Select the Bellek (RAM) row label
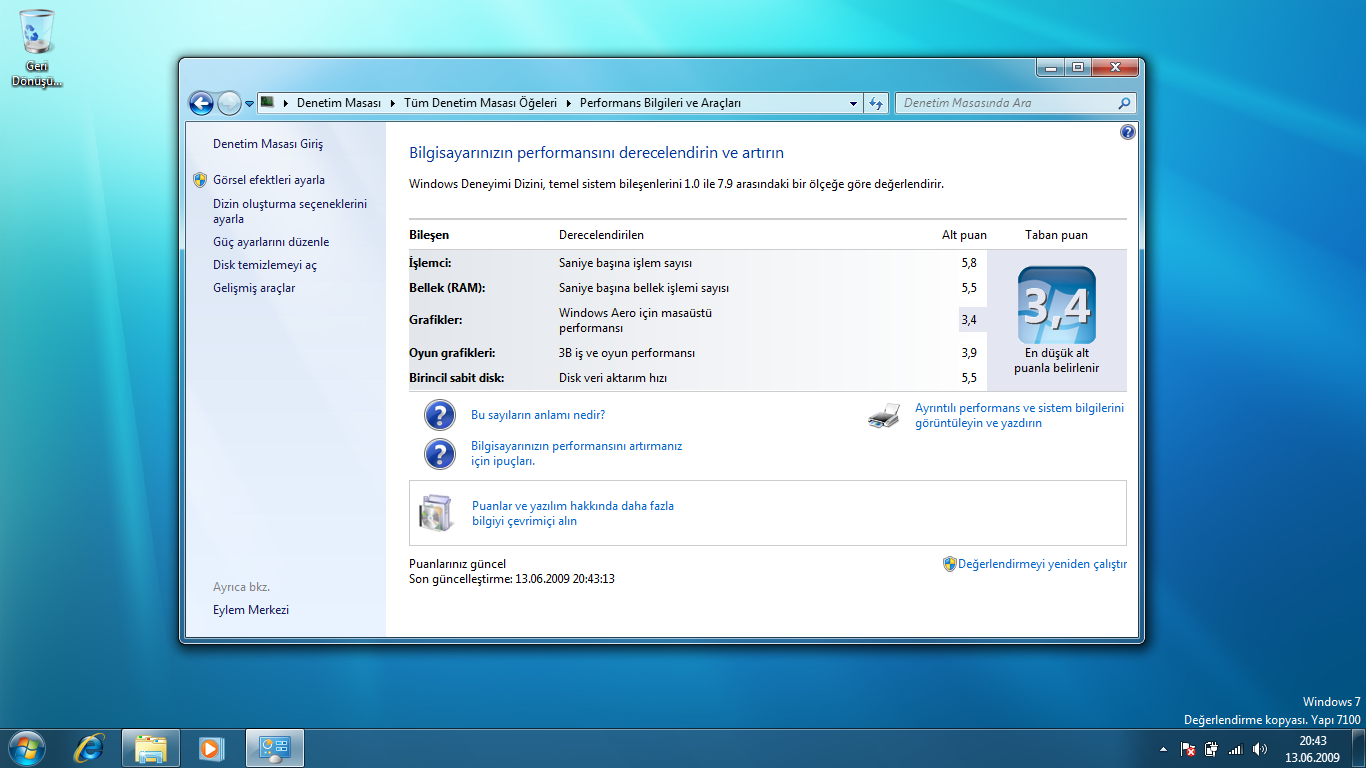Image resolution: width=1366 pixels, height=768 pixels. tap(447, 288)
